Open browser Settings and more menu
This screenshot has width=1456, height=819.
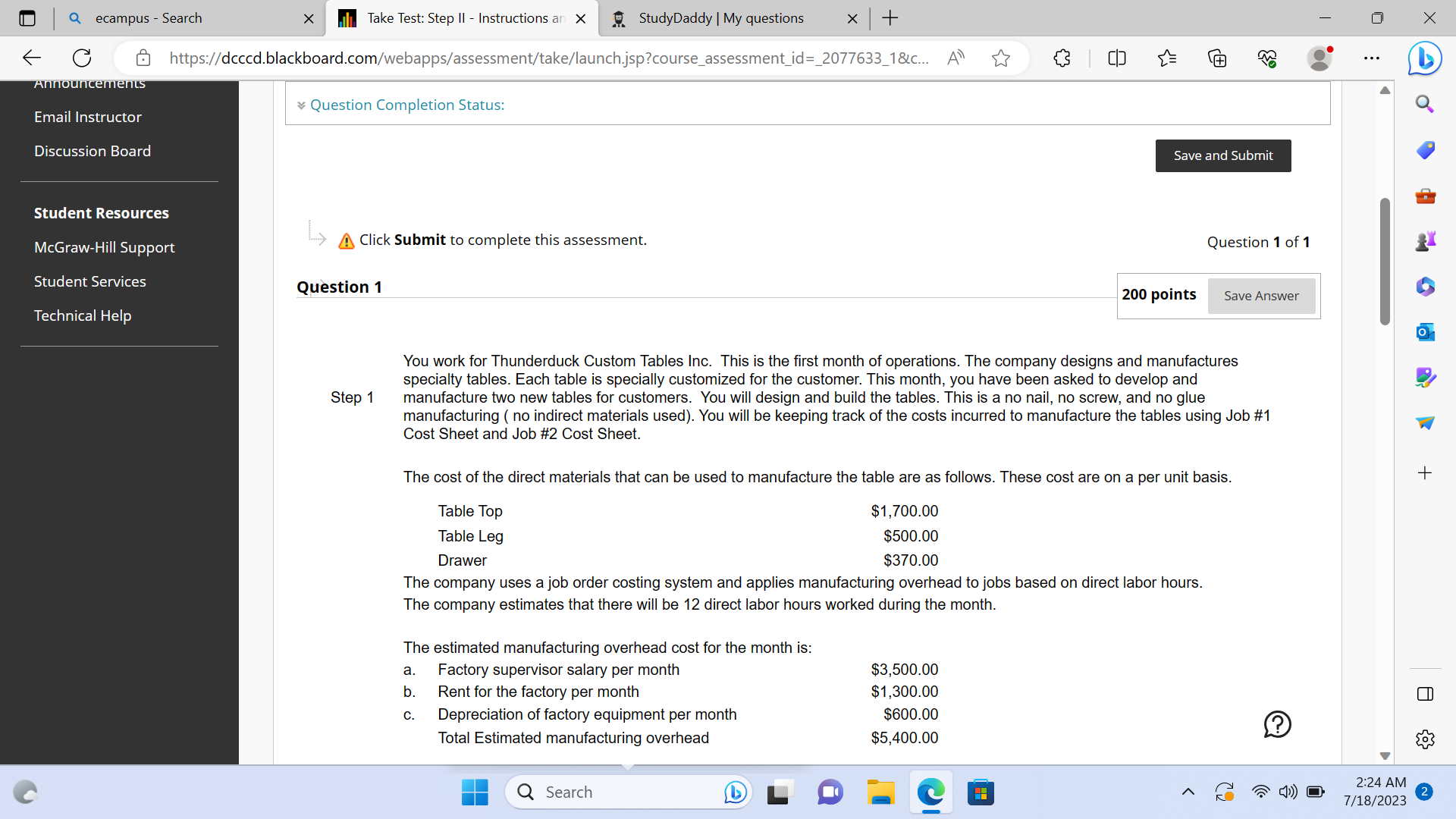(1371, 58)
